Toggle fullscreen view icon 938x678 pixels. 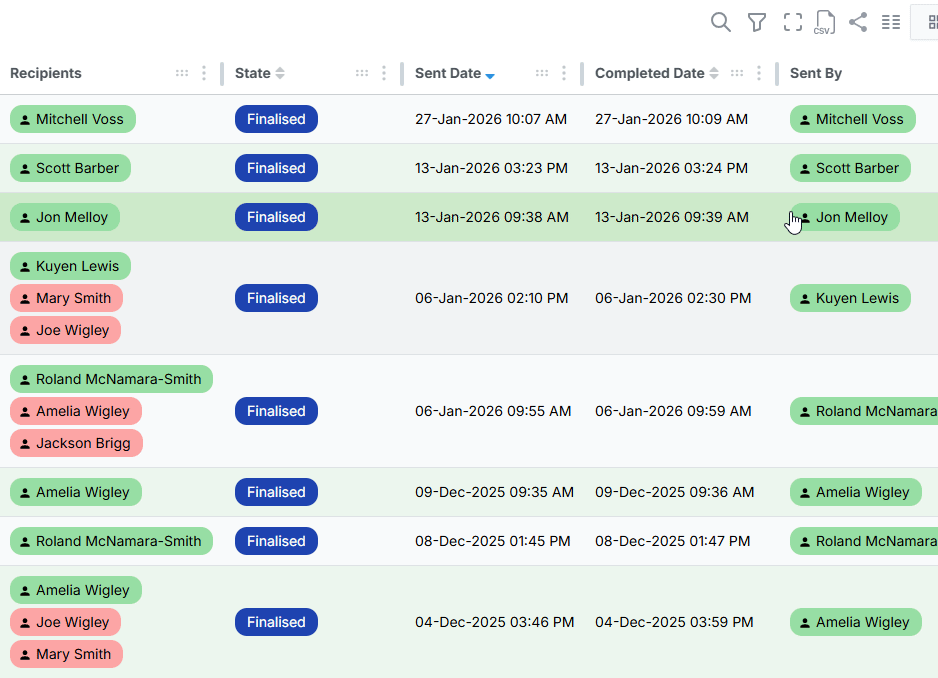[792, 22]
